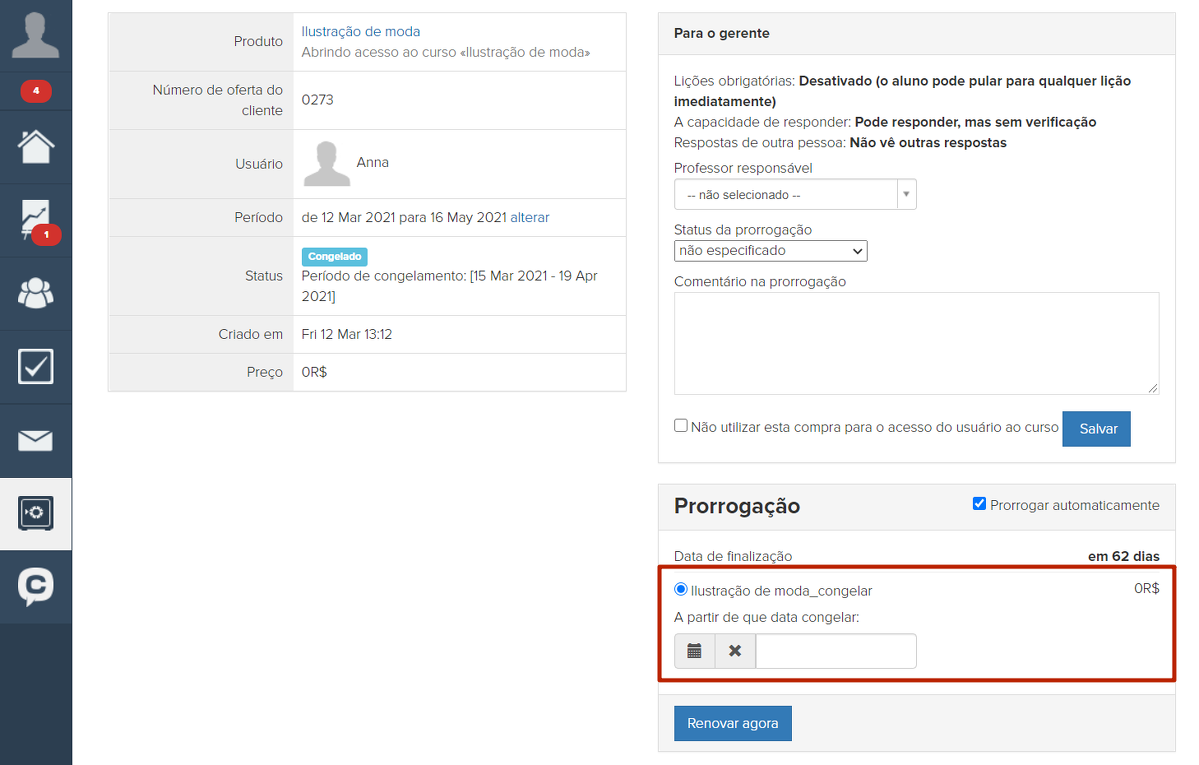Select Ilustração de moda_congelar radio option
The height and width of the screenshot is (765, 1199).
pyautogui.click(x=681, y=590)
